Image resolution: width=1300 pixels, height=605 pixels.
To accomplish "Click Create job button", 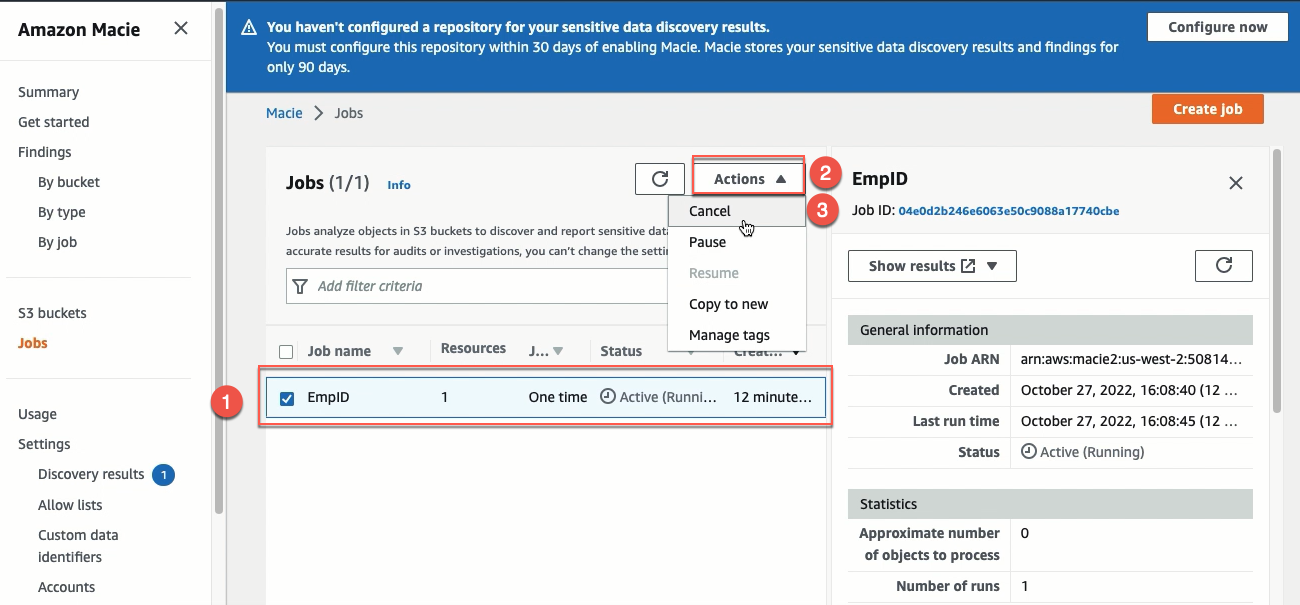I will click(x=1207, y=109).
